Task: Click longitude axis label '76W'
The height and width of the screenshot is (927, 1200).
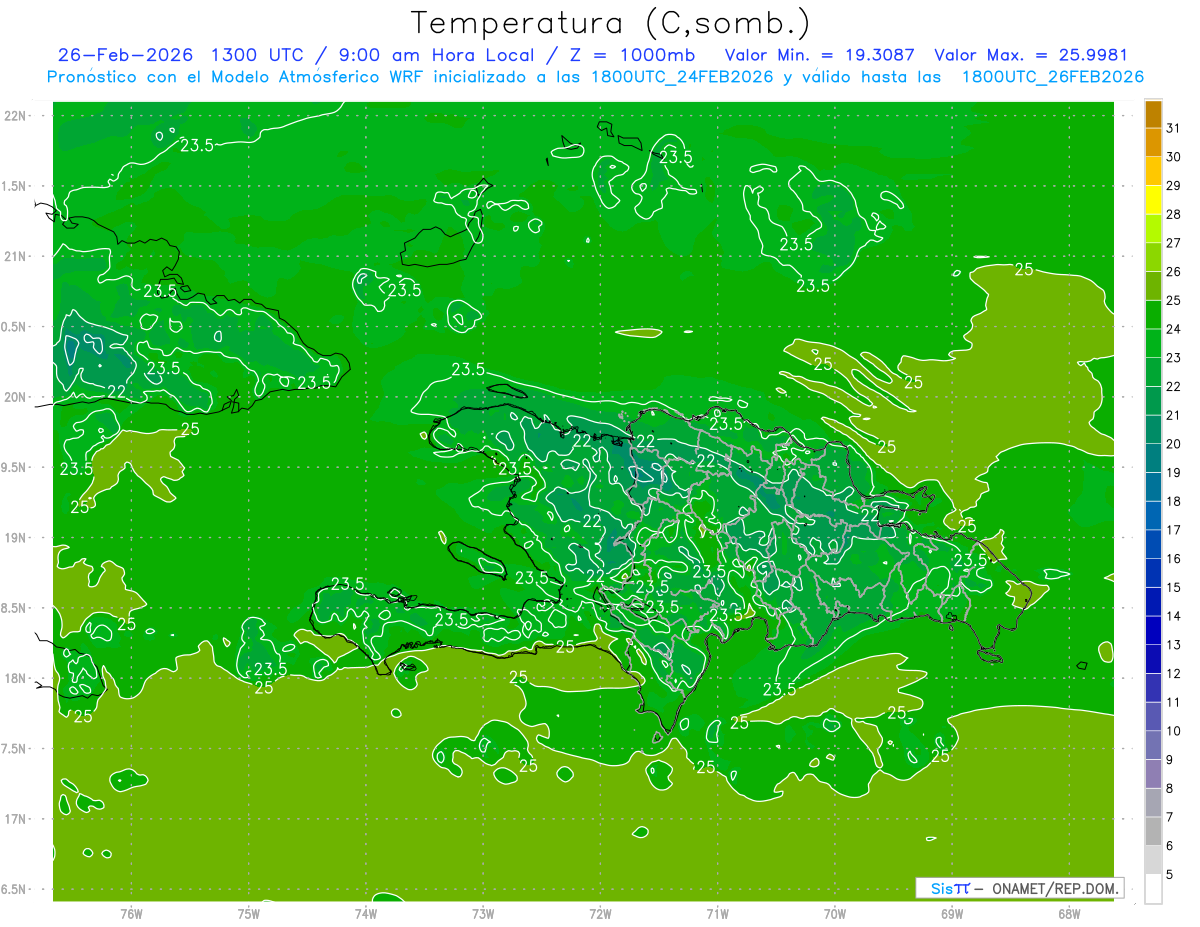Action: (131, 914)
